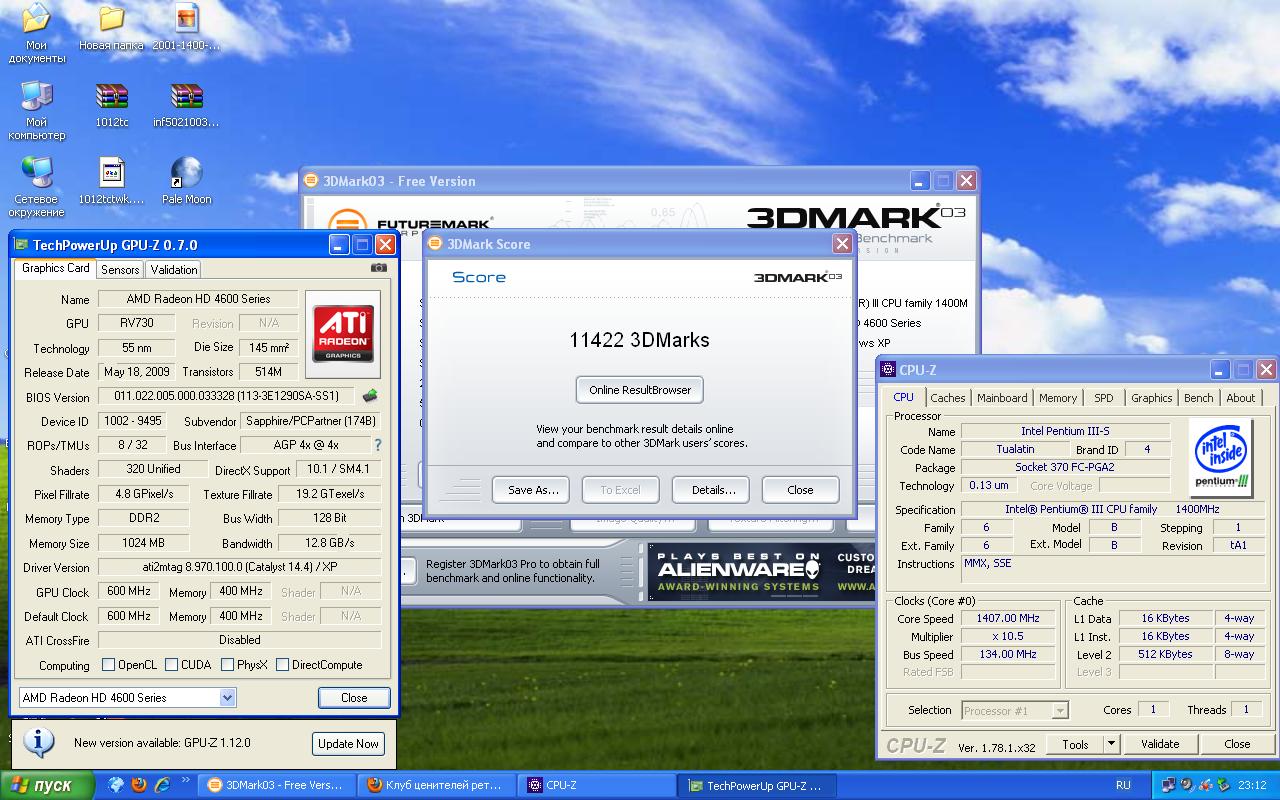Open the Мой компьютер desktop icon

click(37, 110)
